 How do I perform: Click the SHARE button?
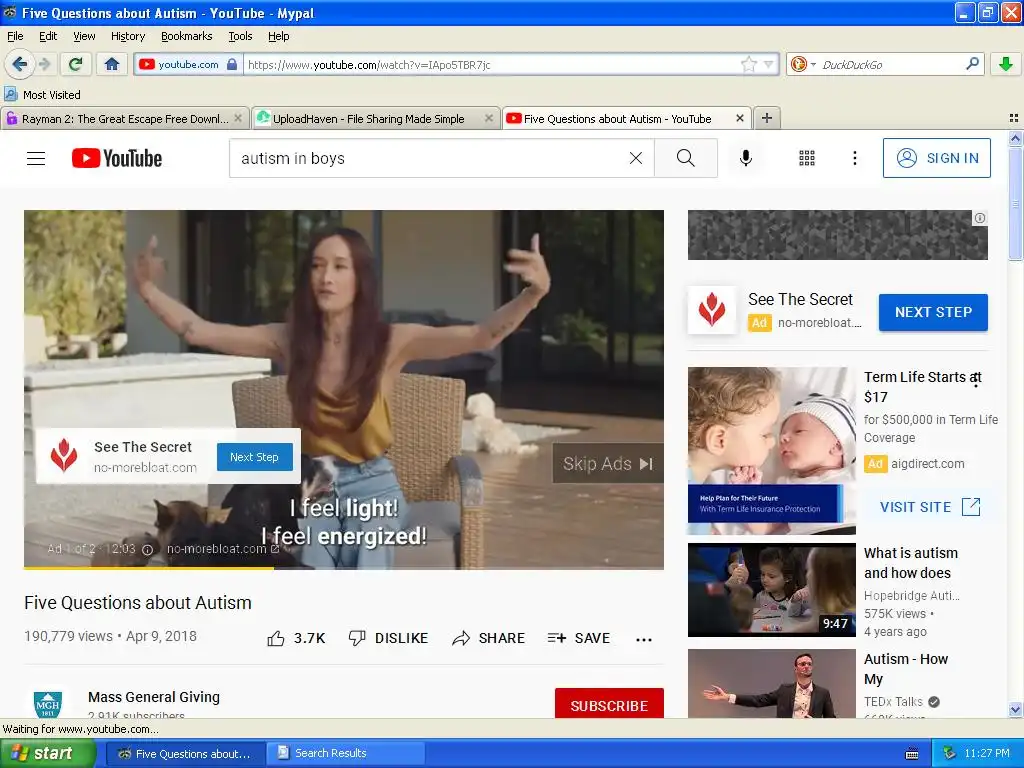pyautogui.click(x=488, y=638)
